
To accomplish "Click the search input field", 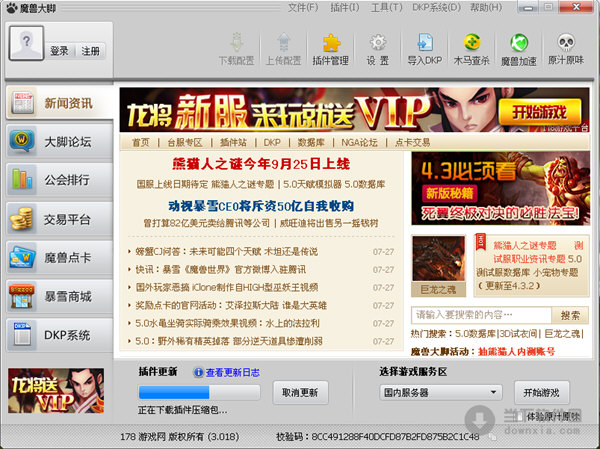I will tap(481, 315).
